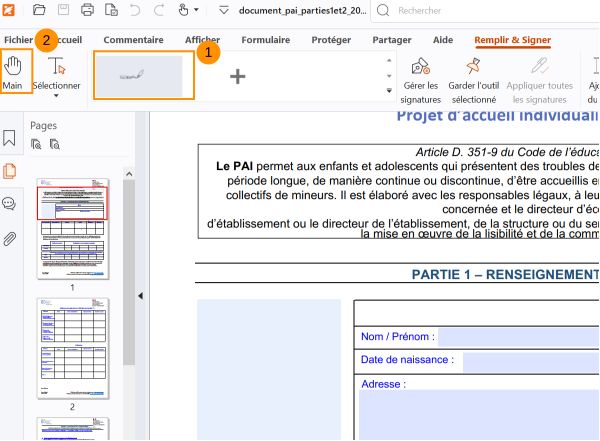Viewport: 600px width, 441px height.
Task: Redo the last action
Action: click(x=159, y=10)
